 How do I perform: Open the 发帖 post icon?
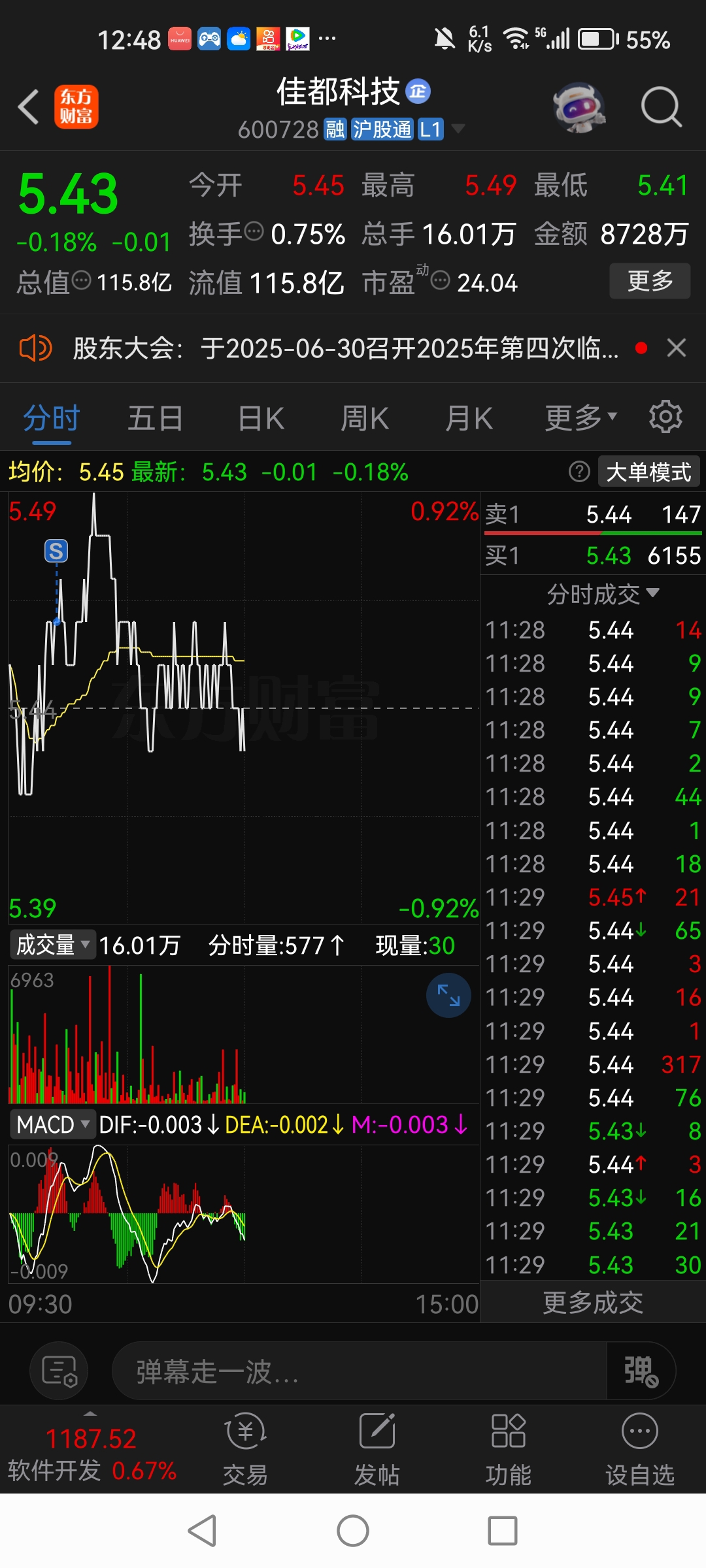pos(377,1448)
